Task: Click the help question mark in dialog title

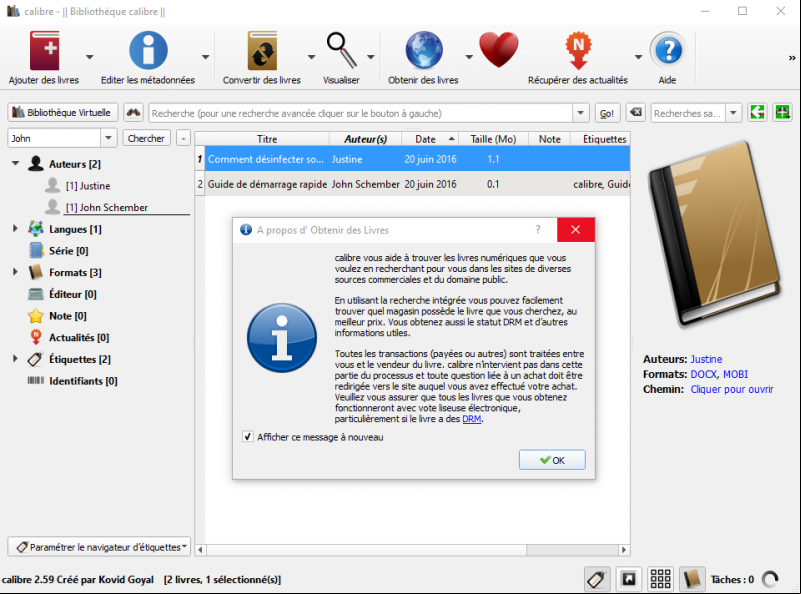Action: click(x=538, y=230)
